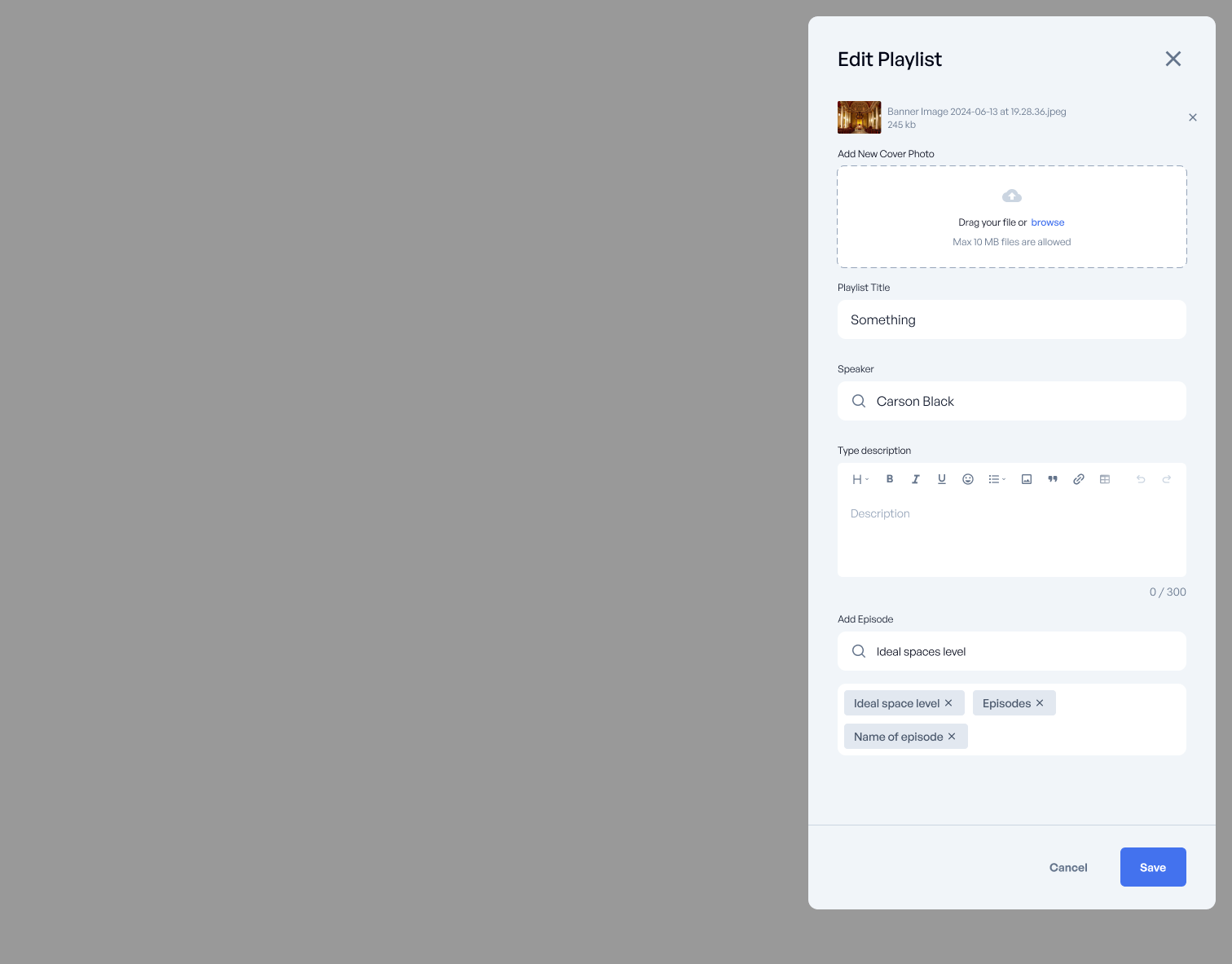Remove the 'Ideal space level' episode tag

click(948, 703)
